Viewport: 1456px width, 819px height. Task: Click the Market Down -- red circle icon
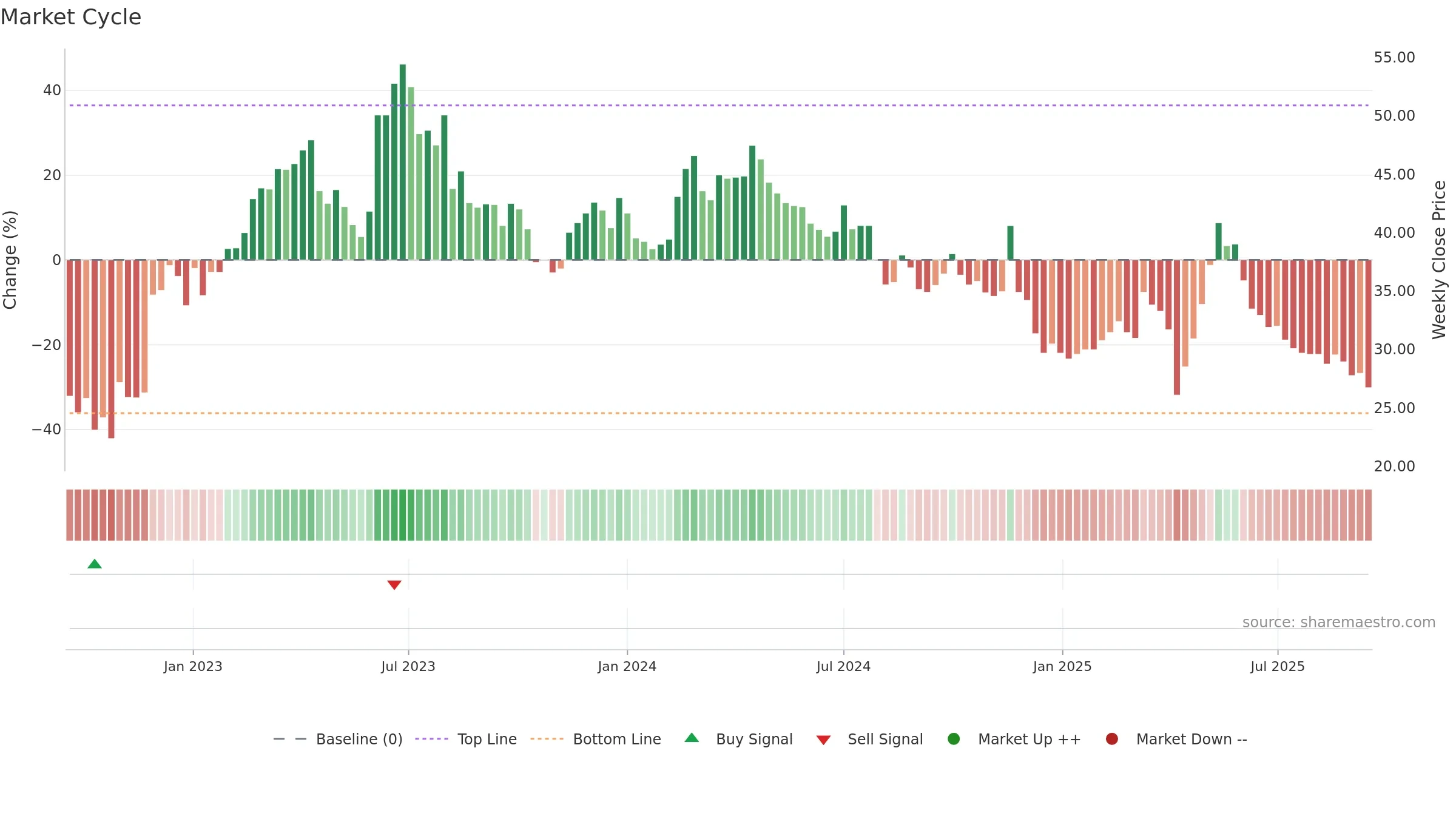pyautogui.click(x=1112, y=739)
